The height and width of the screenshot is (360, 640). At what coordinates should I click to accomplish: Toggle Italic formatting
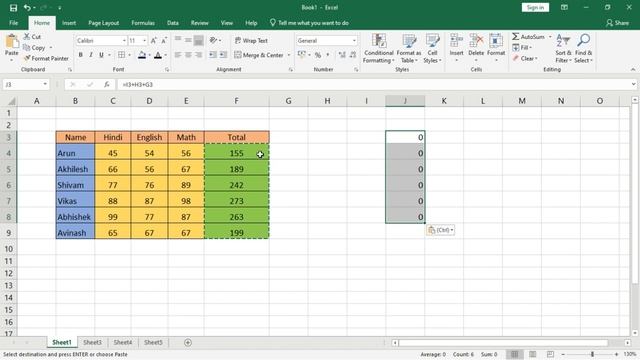[x=91, y=55]
